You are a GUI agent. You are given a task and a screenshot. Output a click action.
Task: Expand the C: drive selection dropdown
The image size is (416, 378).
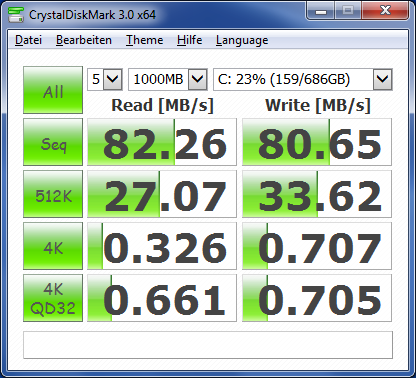click(x=303, y=79)
